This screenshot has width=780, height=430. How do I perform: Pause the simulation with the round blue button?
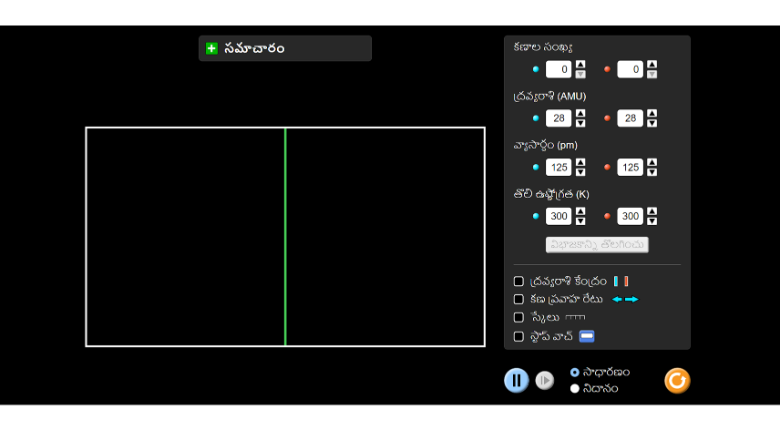click(x=516, y=380)
